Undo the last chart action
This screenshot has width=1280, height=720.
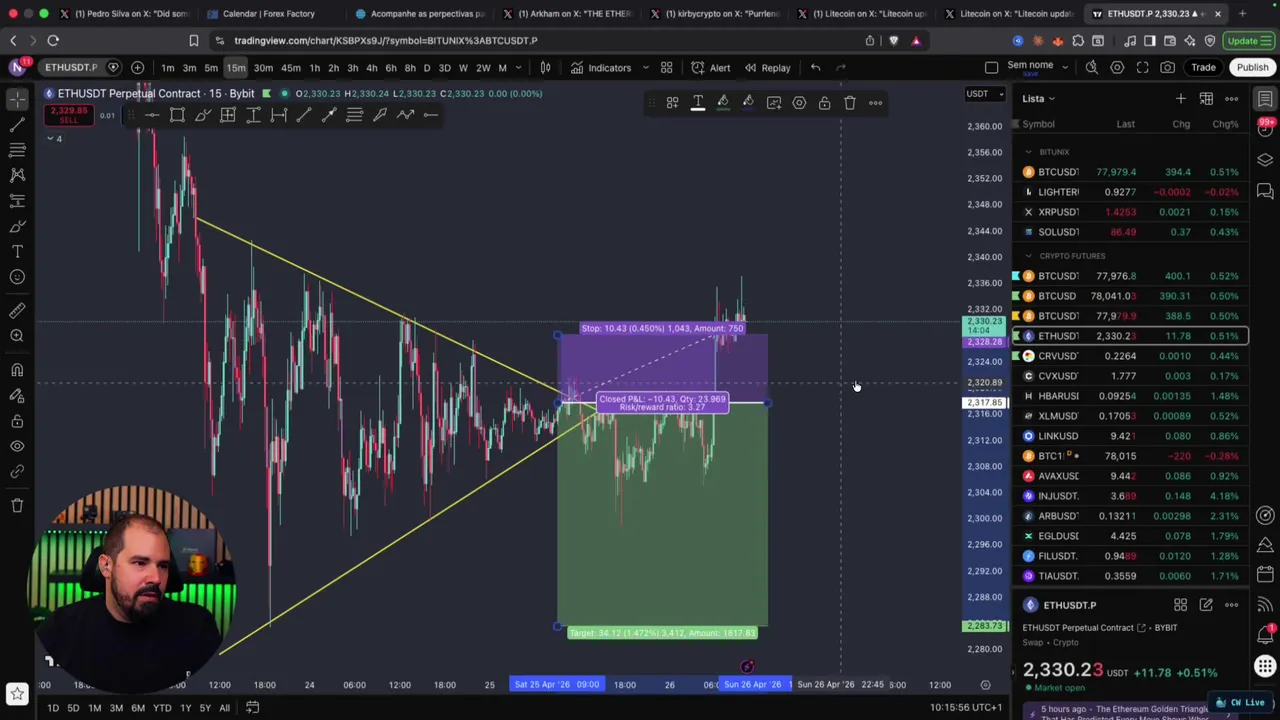815,67
